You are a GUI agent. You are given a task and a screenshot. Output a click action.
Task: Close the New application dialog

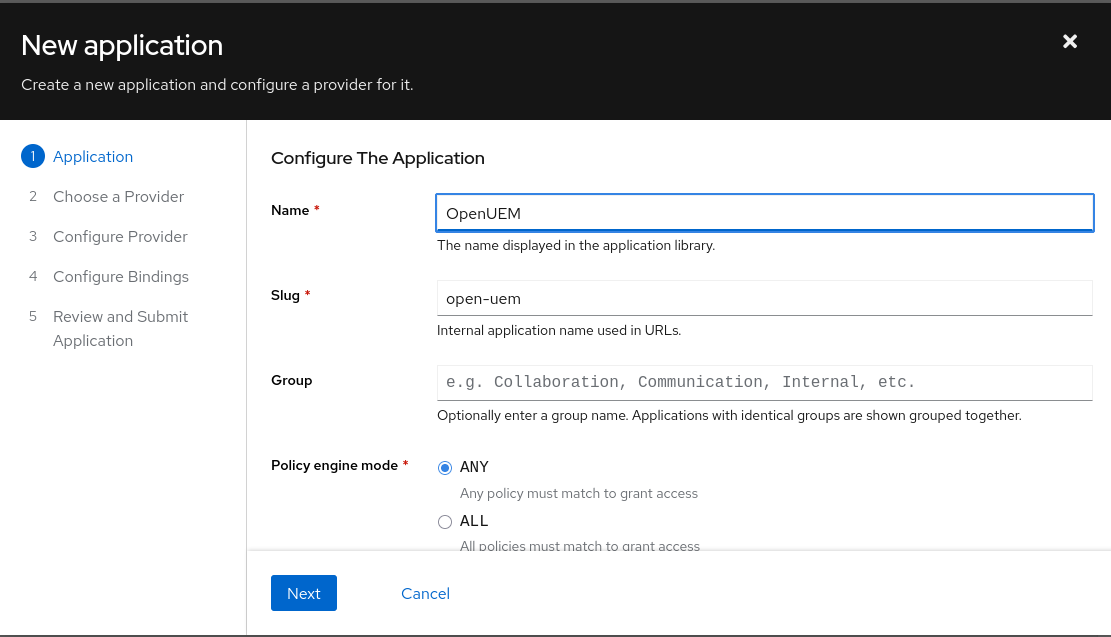[1069, 41]
